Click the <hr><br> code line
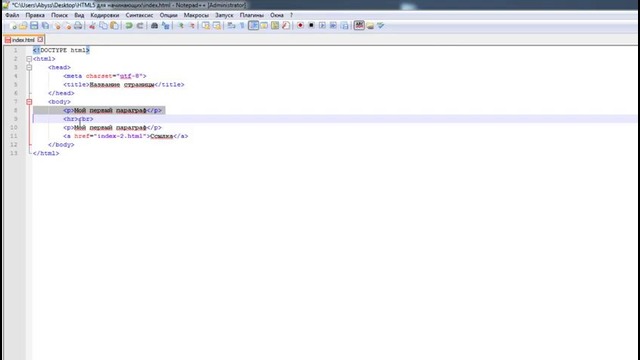The height and width of the screenshot is (360, 640). 78,119
